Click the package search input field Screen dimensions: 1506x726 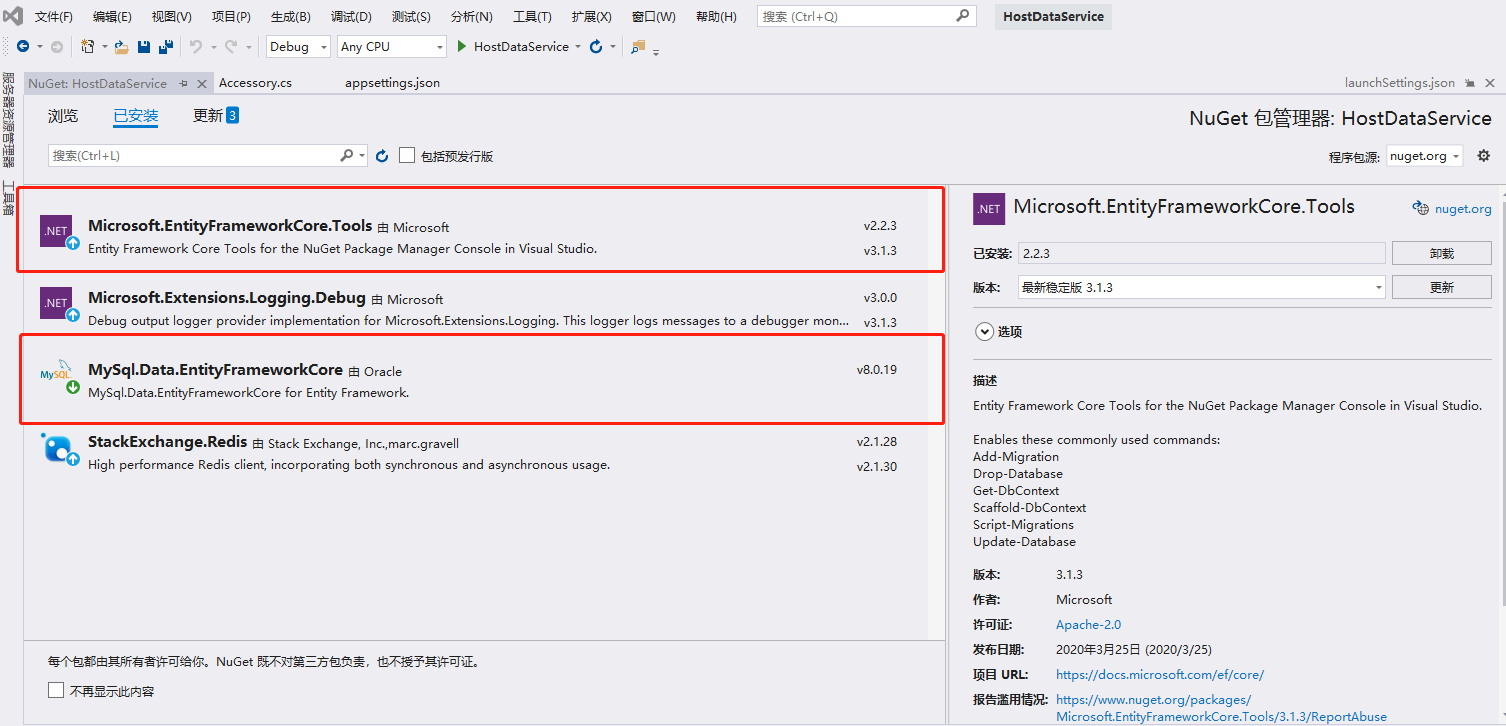(195, 156)
